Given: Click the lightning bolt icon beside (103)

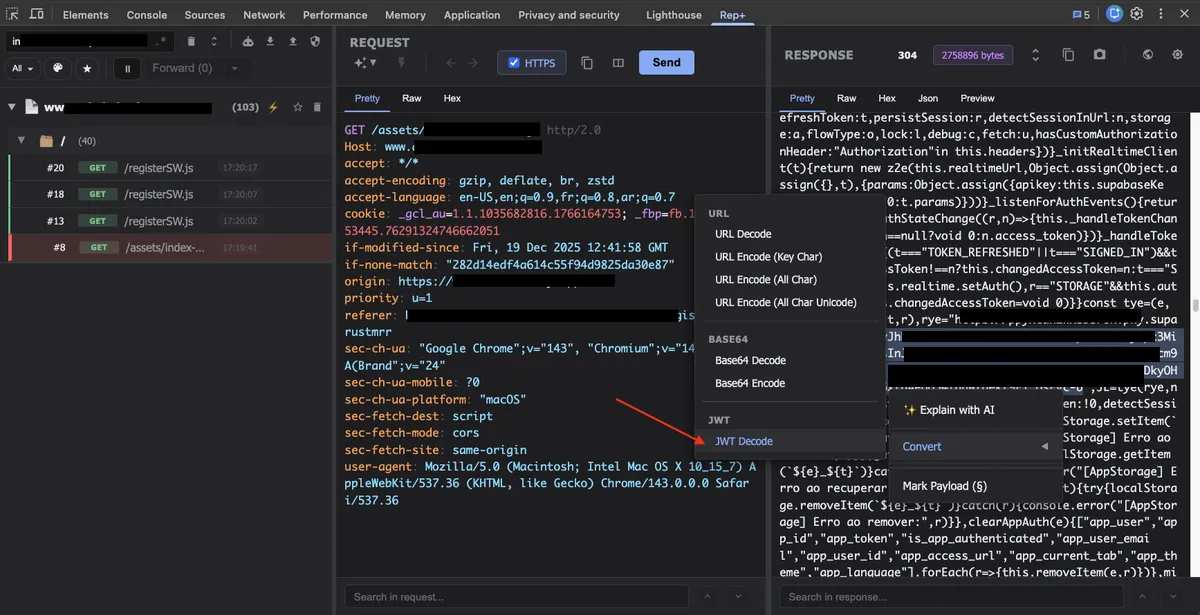Looking at the screenshot, I should [x=273, y=107].
